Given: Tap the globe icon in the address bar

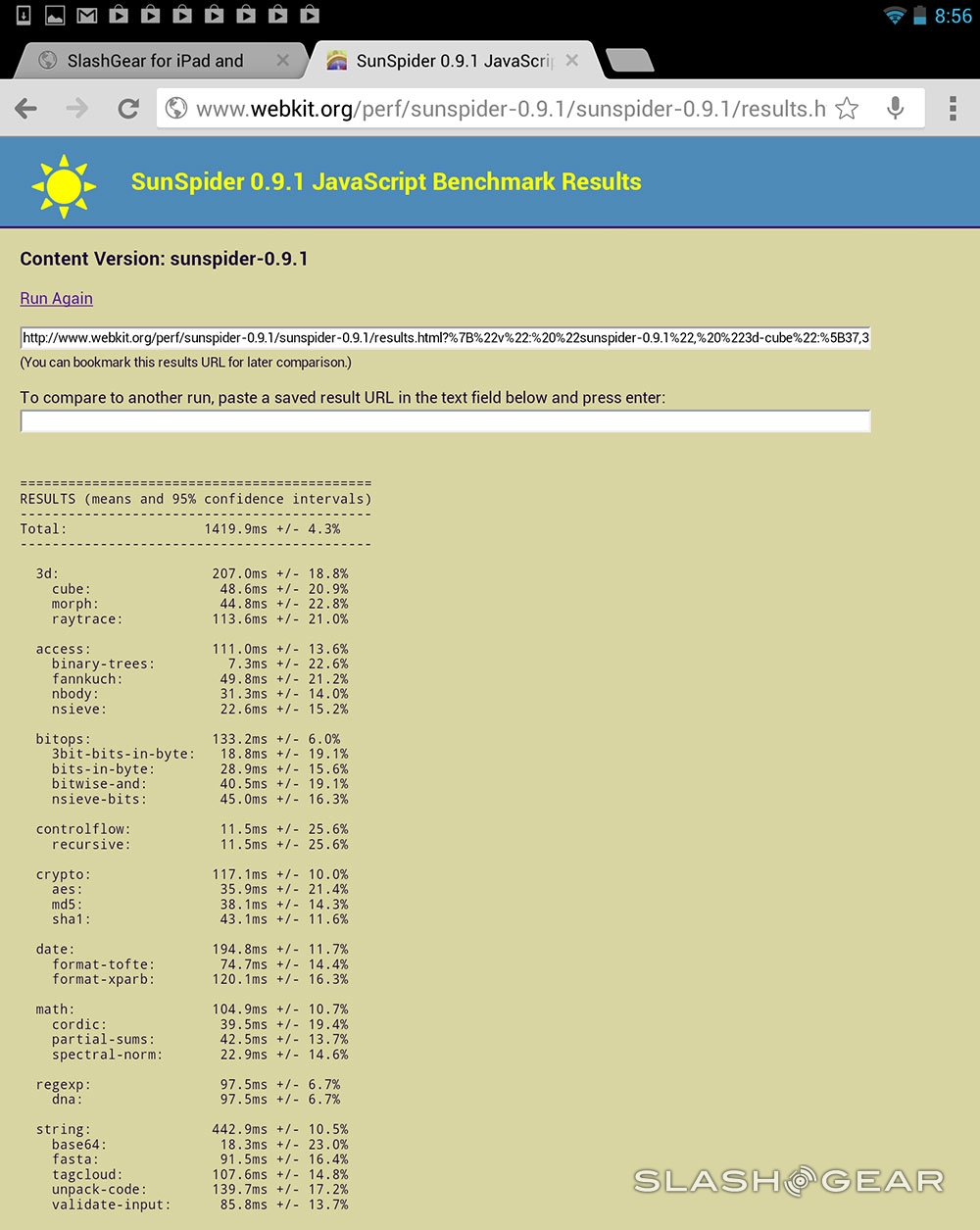Looking at the screenshot, I should tap(176, 109).
